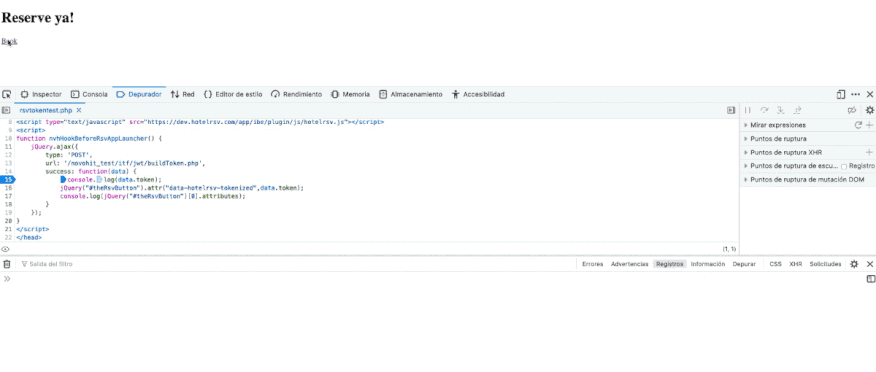Click the buildToken.php URL string
Viewport: 876px width, 372px height.
click(134, 164)
